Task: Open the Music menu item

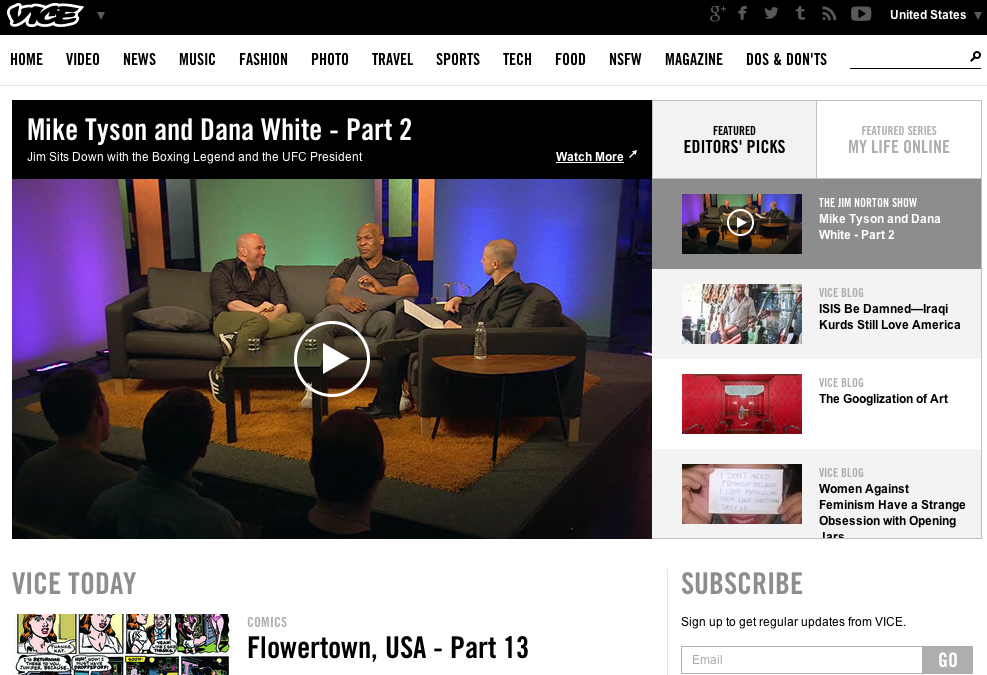Action: (197, 60)
